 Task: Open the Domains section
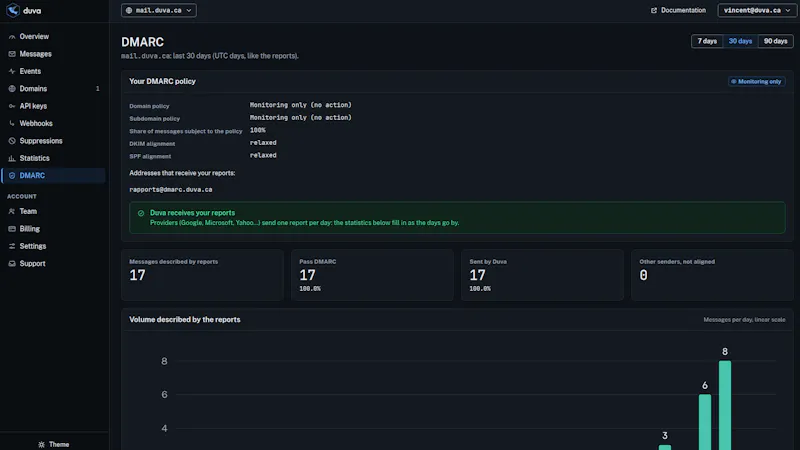click(54, 89)
